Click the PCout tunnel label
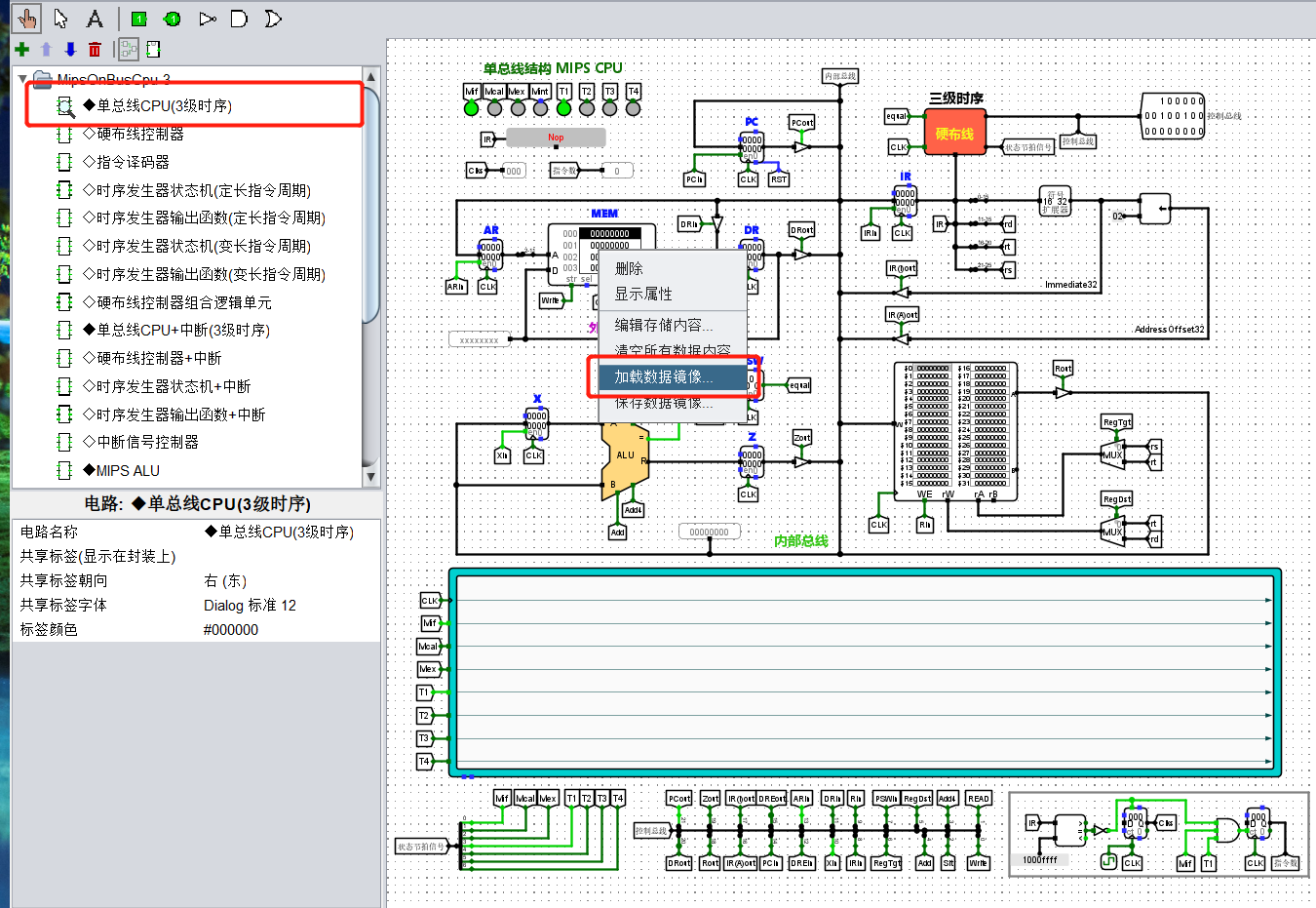The width and height of the screenshot is (1316, 908). 801,122
